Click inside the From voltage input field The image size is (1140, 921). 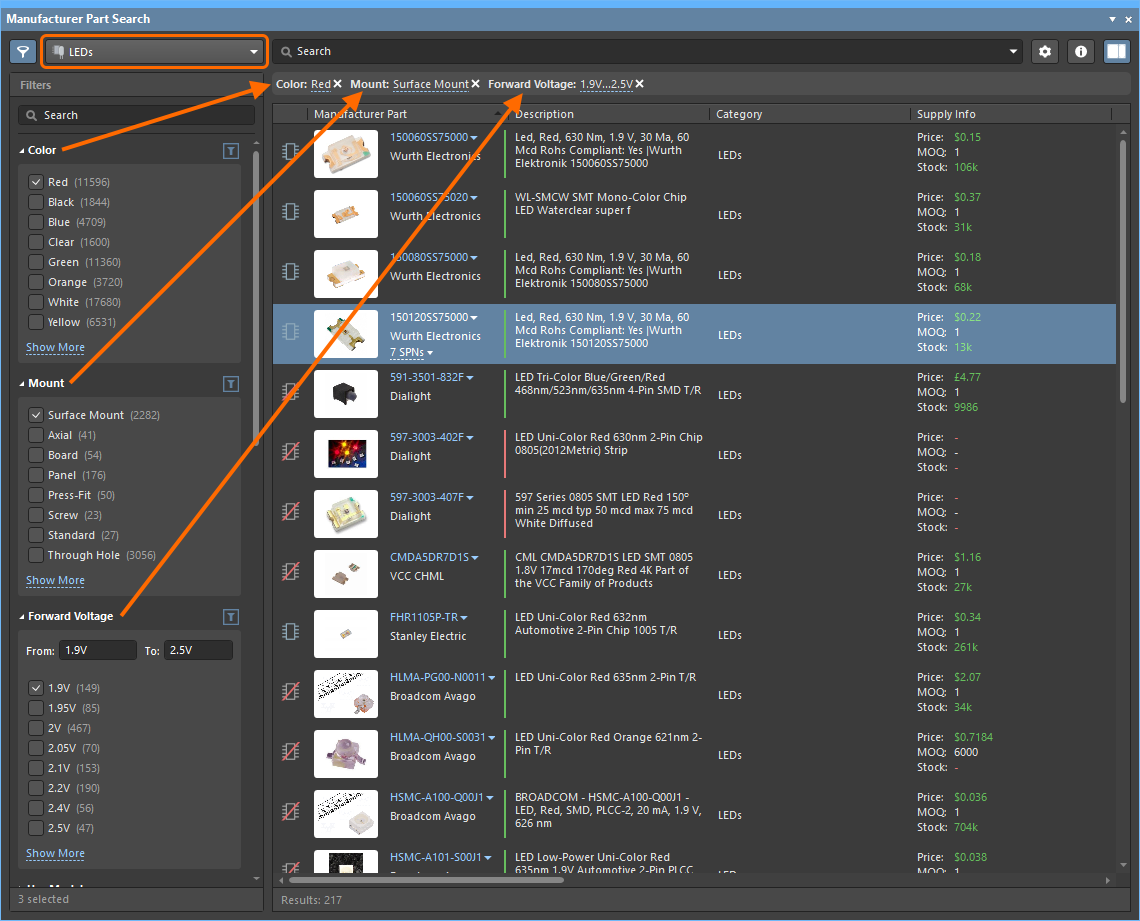pos(97,650)
